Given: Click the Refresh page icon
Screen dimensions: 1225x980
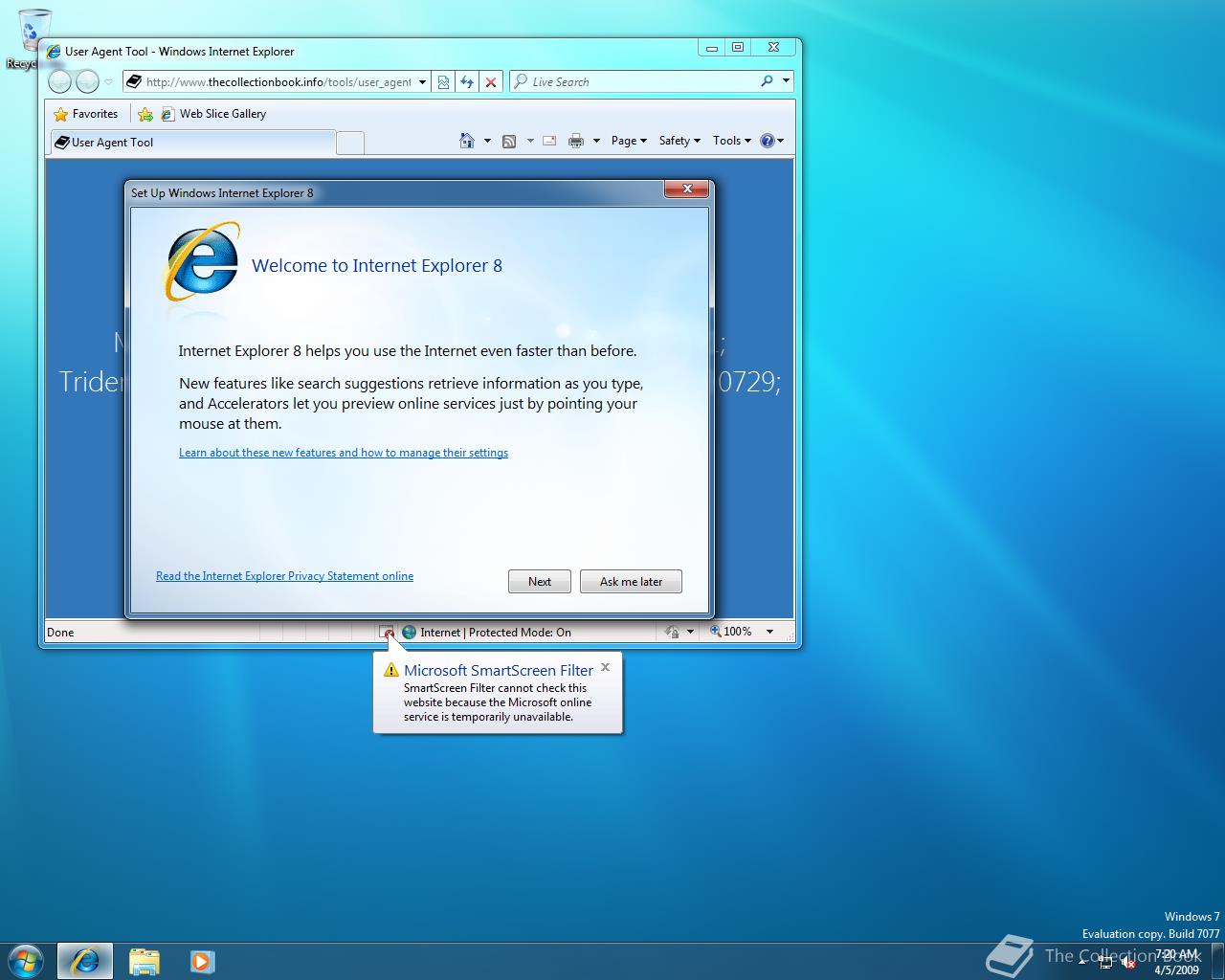Looking at the screenshot, I should click(467, 82).
